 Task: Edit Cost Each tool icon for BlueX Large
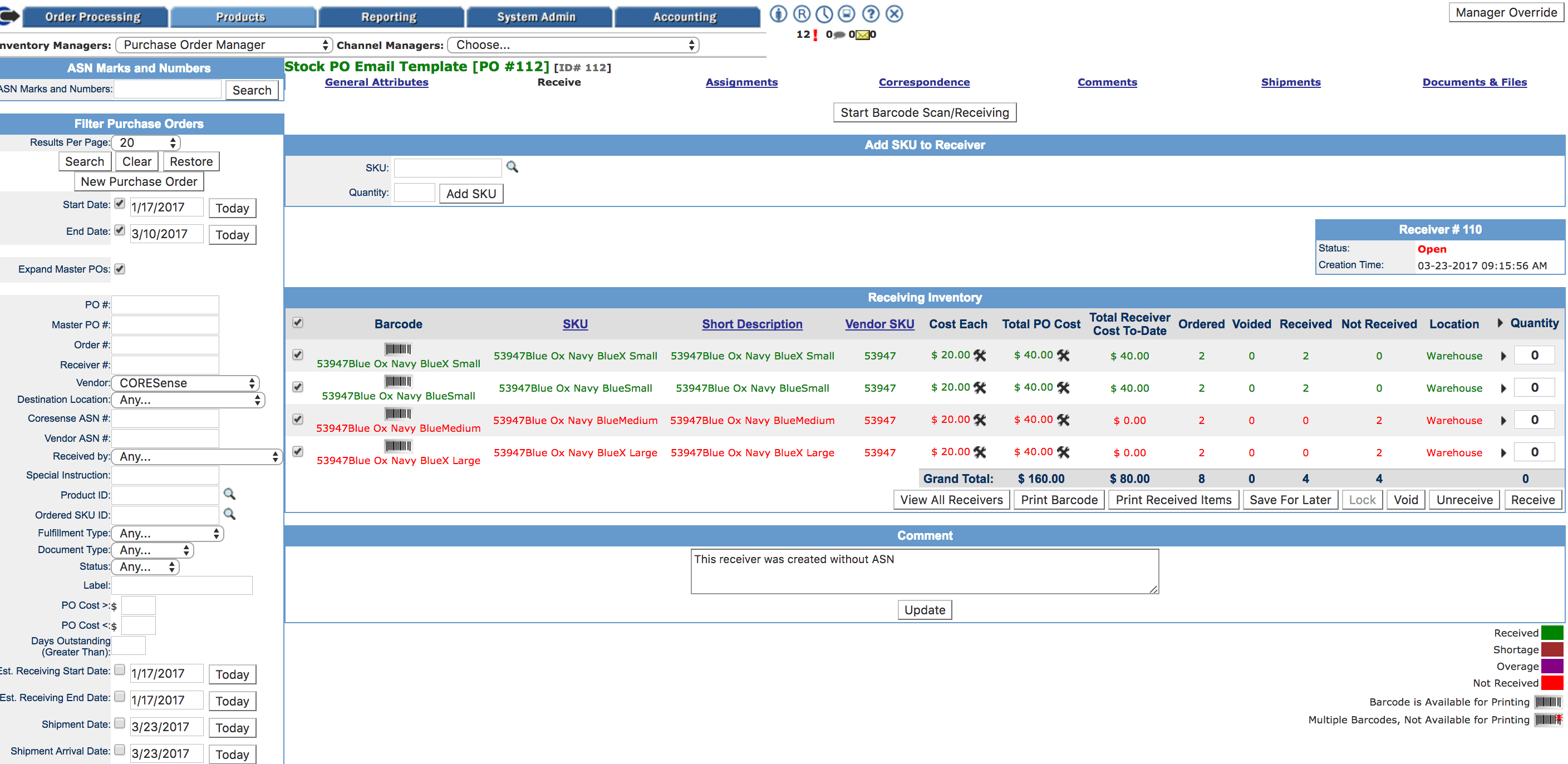click(x=980, y=452)
